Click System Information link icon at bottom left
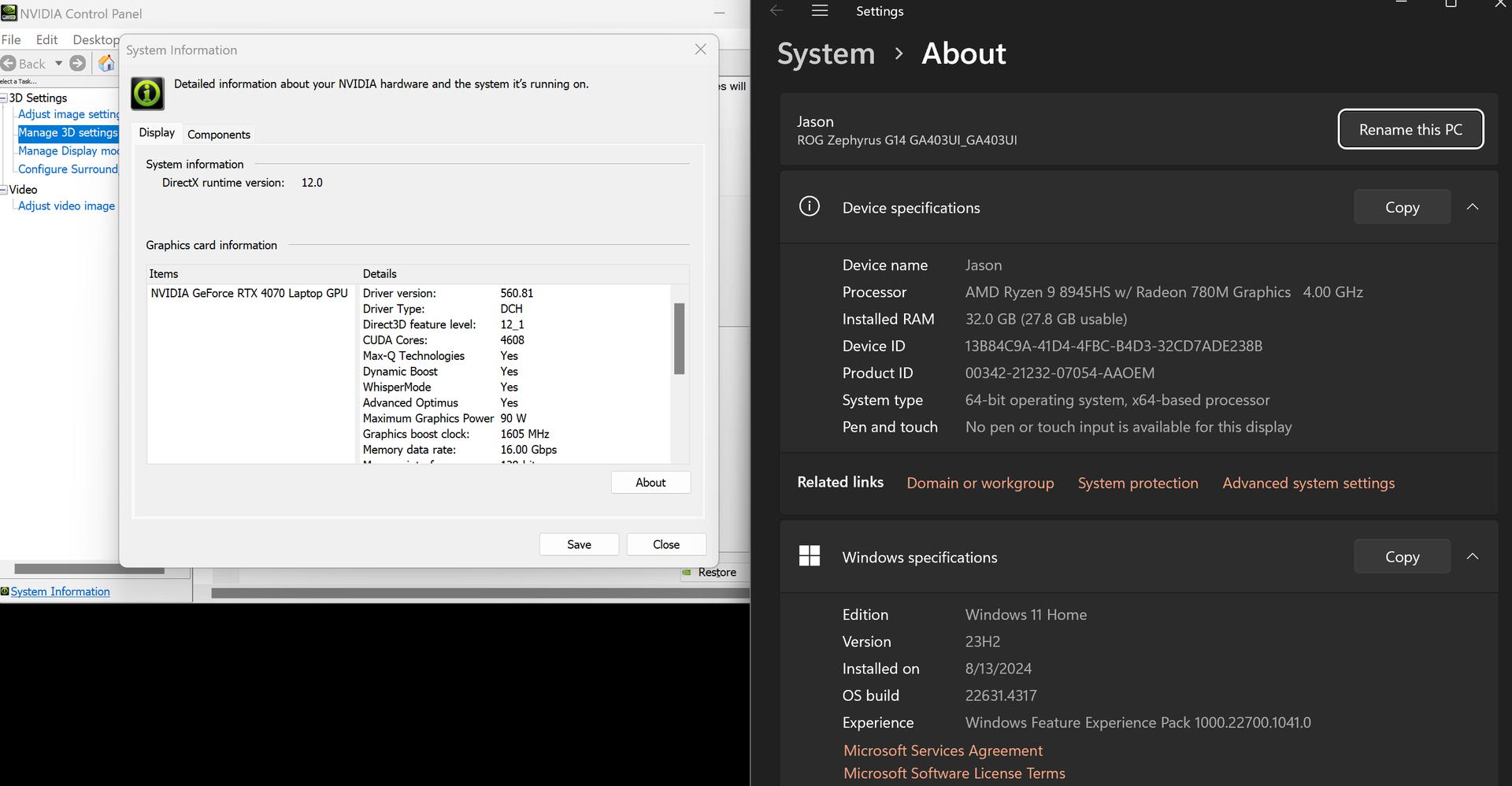 point(5,591)
